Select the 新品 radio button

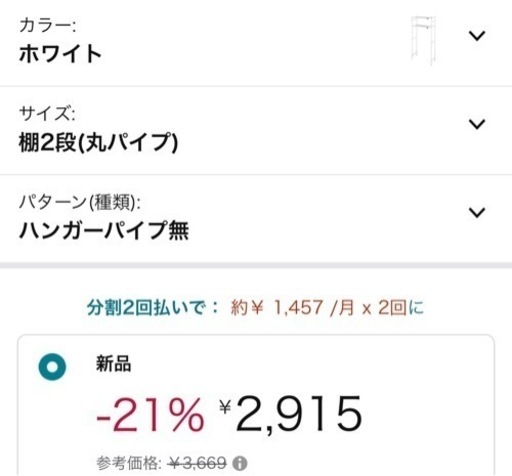[x=52, y=367]
